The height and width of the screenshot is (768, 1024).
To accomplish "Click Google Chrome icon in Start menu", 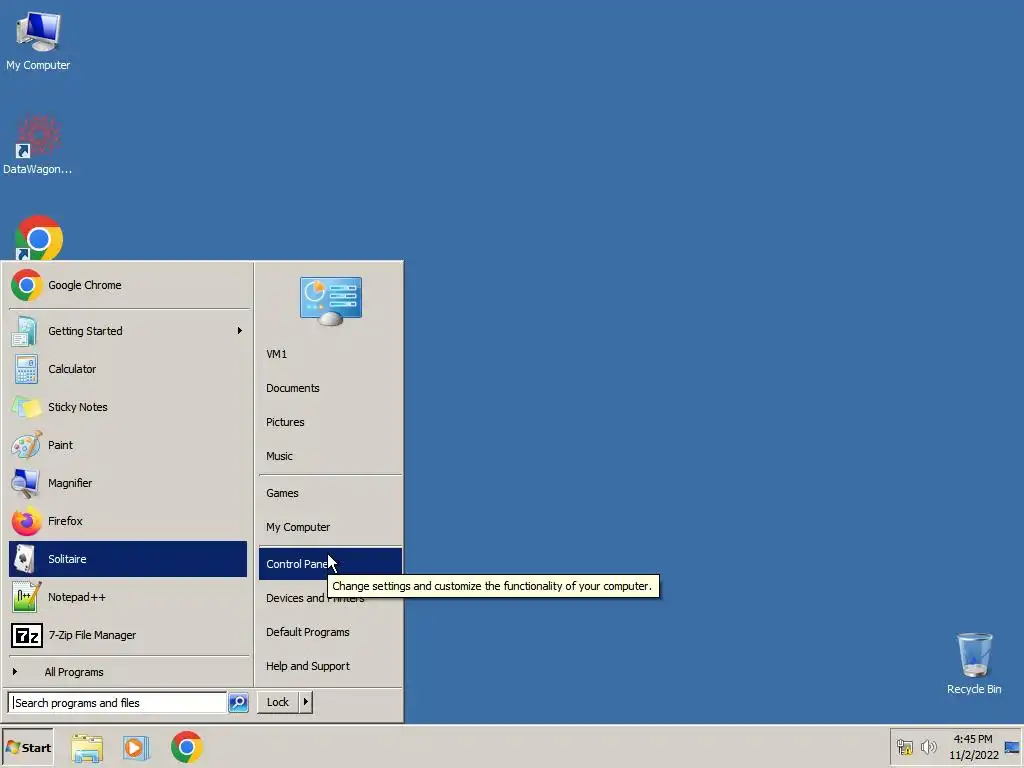I will [x=26, y=285].
